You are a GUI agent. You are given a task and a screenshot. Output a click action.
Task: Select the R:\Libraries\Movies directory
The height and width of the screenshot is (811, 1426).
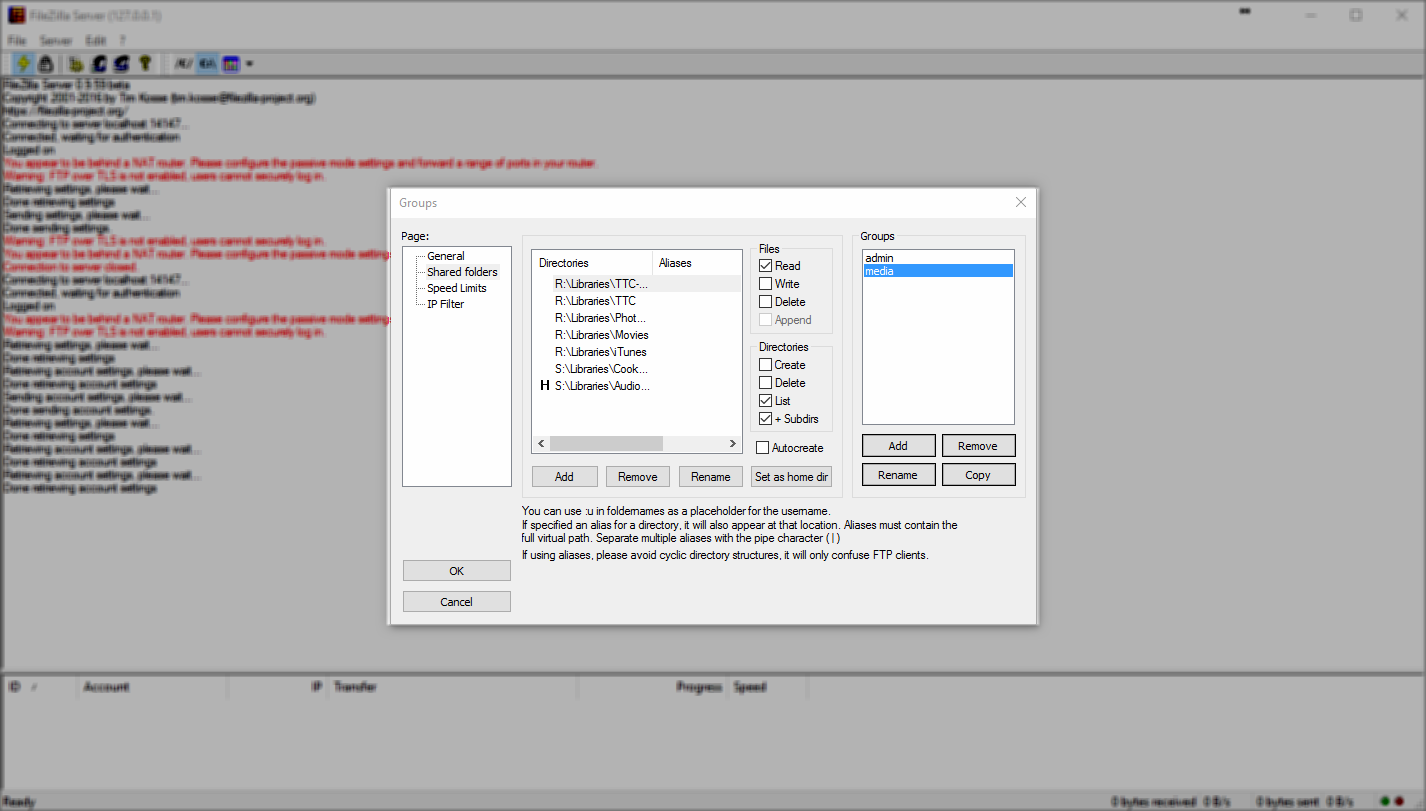637,335
